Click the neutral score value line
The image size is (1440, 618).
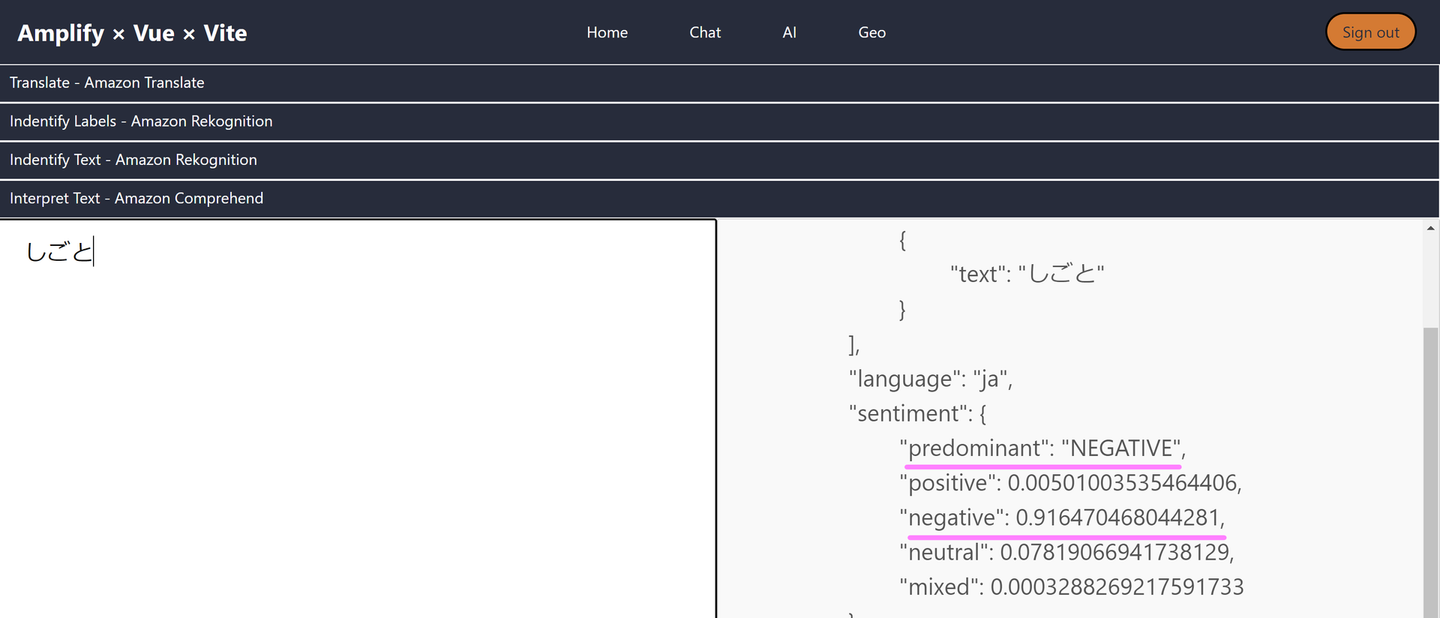(x=1066, y=552)
